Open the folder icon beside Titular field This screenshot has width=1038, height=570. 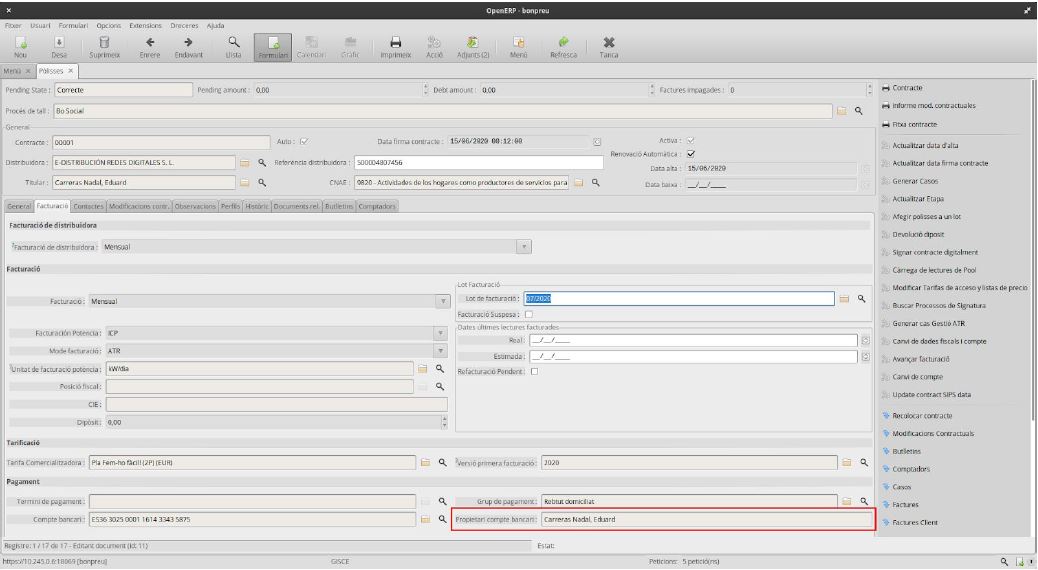[x=244, y=183]
